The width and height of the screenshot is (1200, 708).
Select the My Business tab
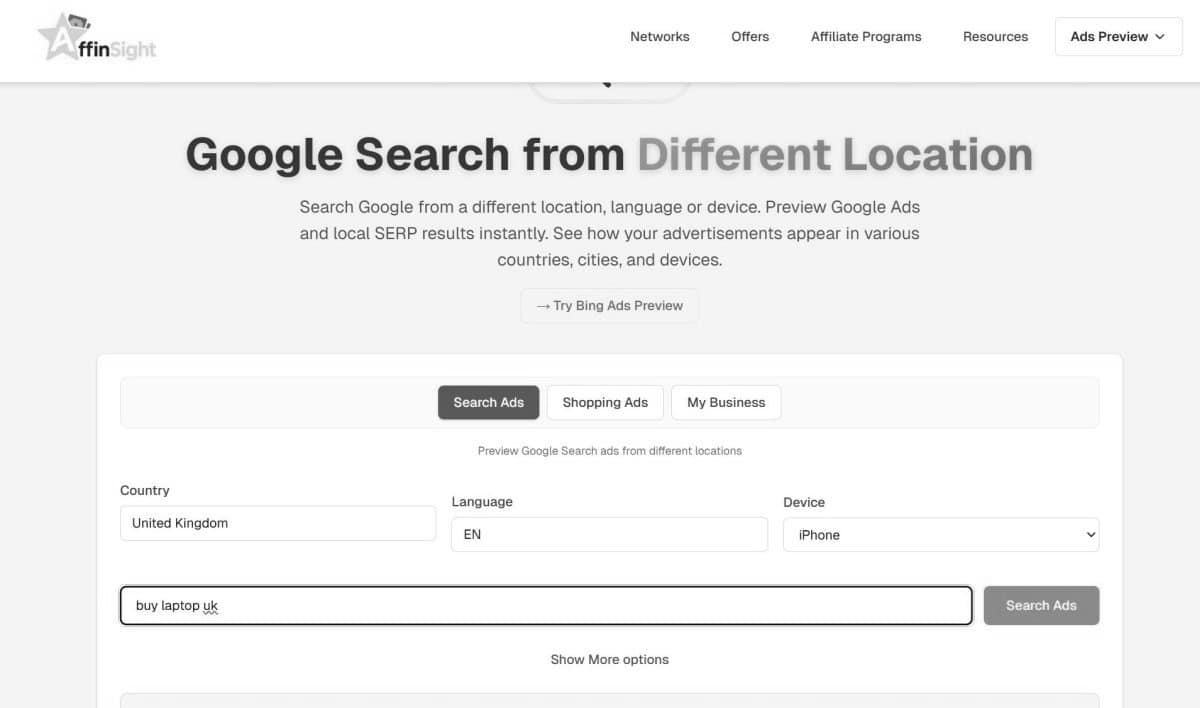[x=726, y=402]
